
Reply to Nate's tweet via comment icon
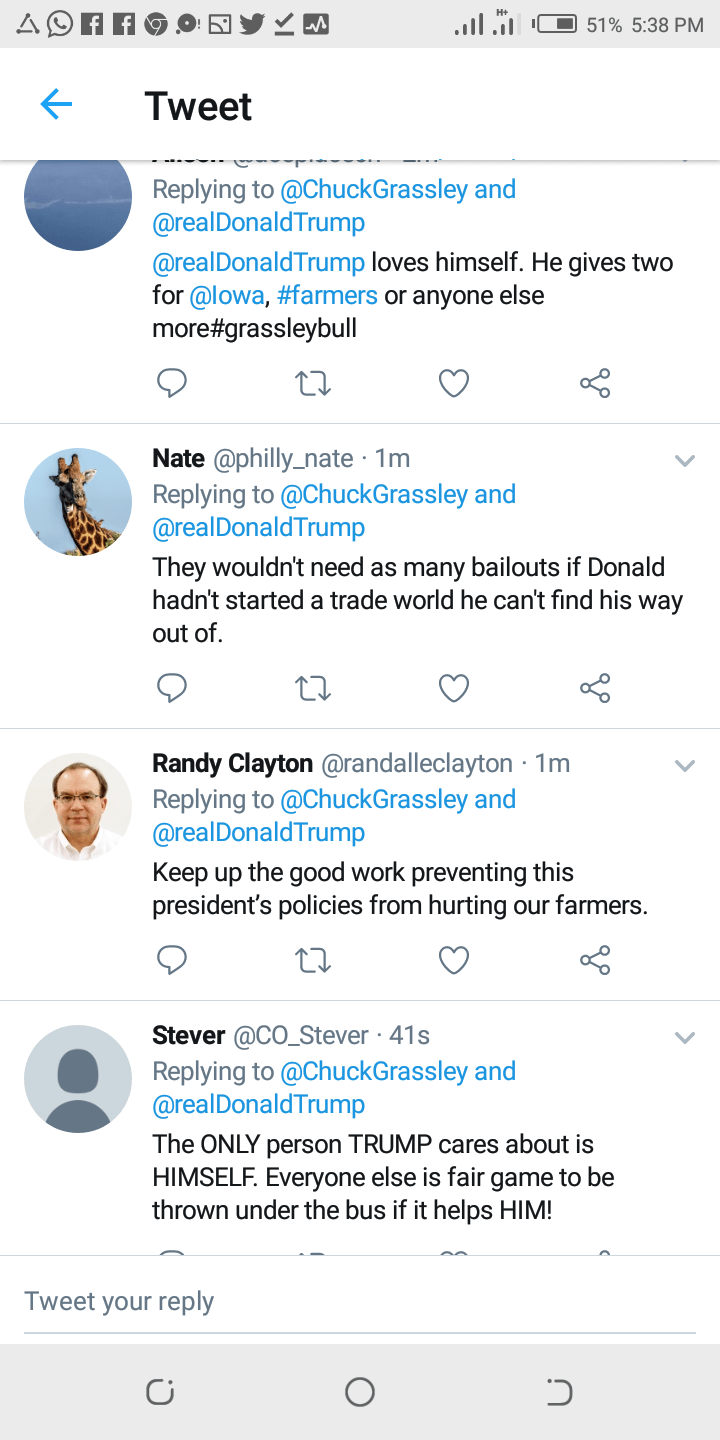tap(172, 688)
